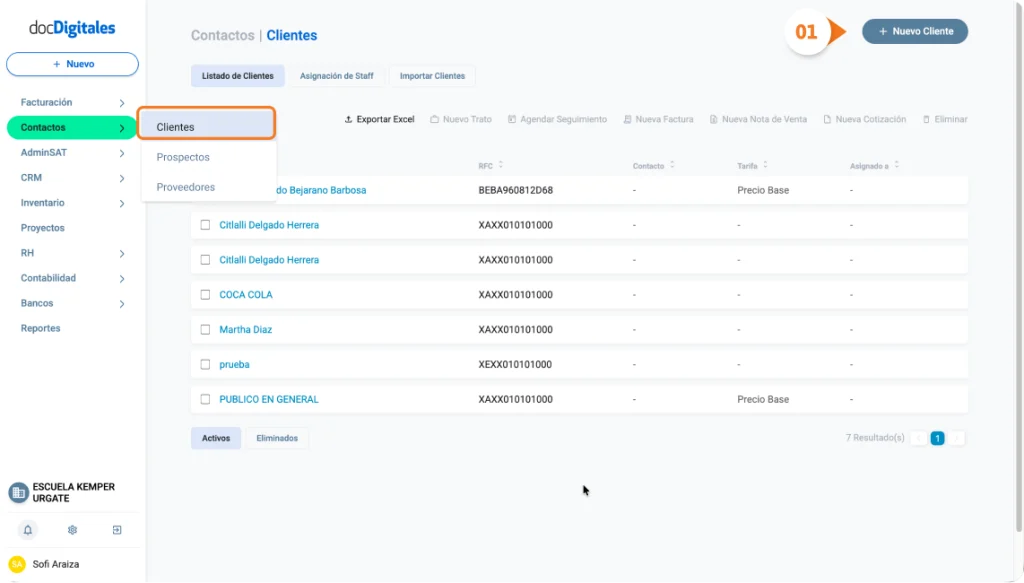This screenshot has width=1024, height=583.
Task: Open the COCA COLA client link
Action: pos(246,294)
